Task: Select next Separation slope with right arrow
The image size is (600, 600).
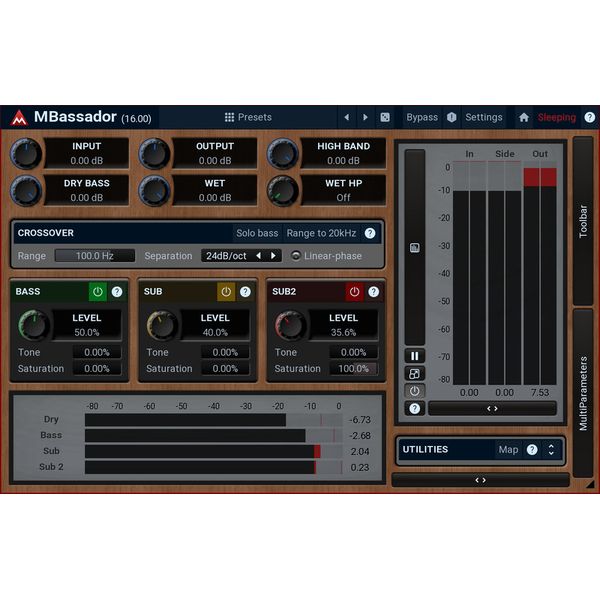Action: click(x=273, y=256)
